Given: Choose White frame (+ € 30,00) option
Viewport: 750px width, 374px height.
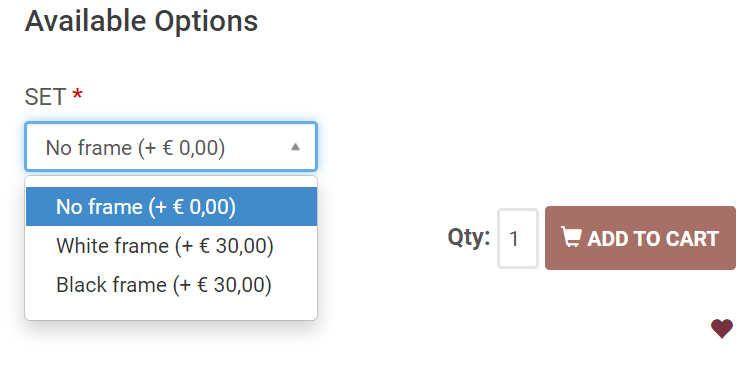Looking at the screenshot, I should pos(171,246).
